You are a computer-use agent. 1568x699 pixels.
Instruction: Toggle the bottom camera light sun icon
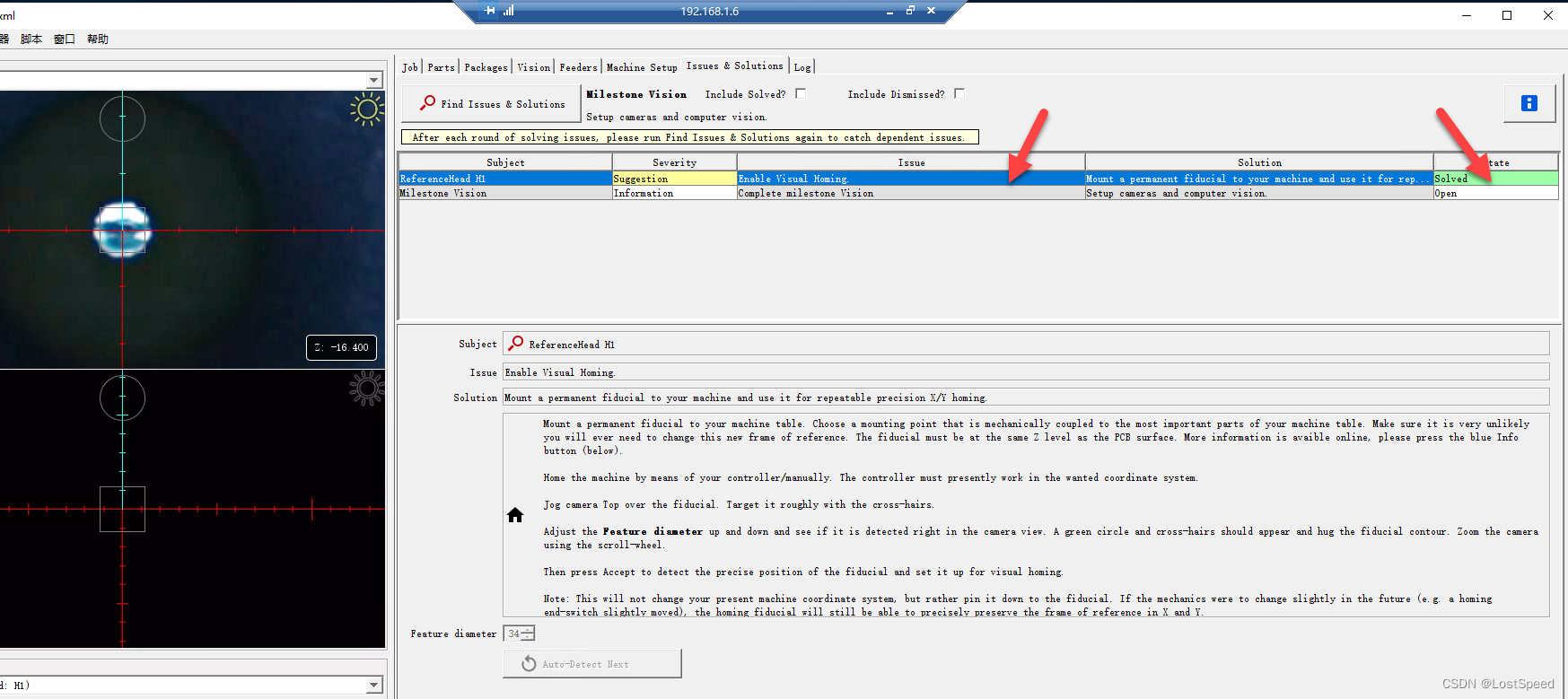(x=366, y=389)
